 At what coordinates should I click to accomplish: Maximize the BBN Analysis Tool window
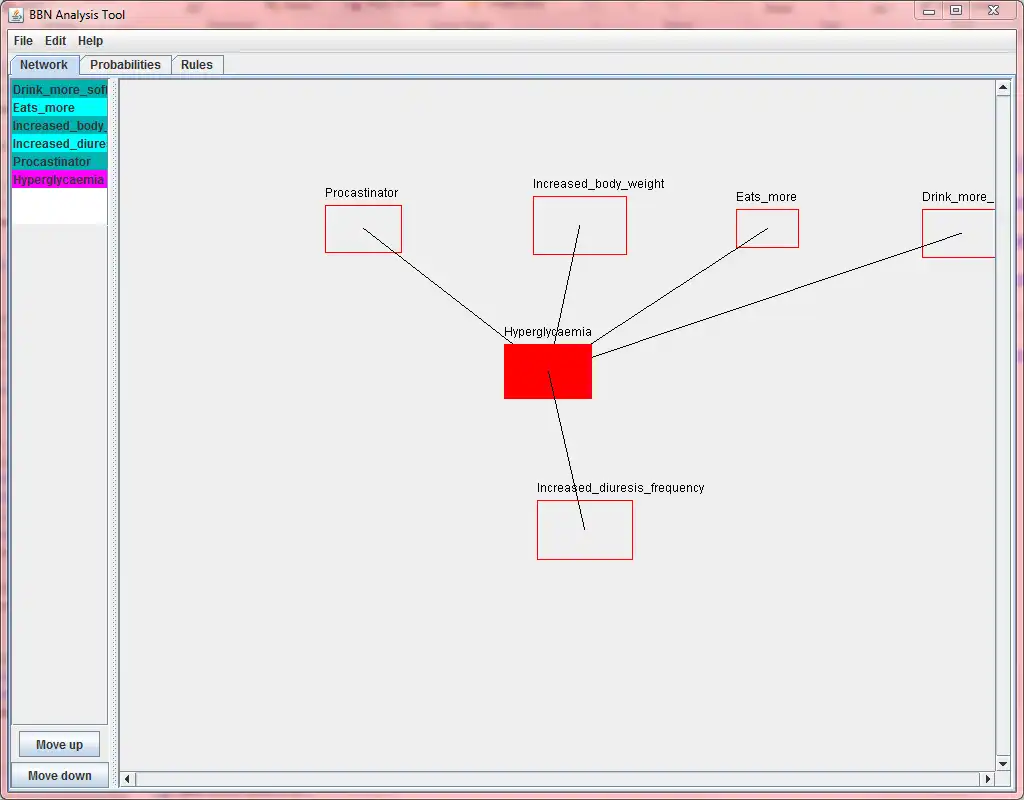[956, 10]
